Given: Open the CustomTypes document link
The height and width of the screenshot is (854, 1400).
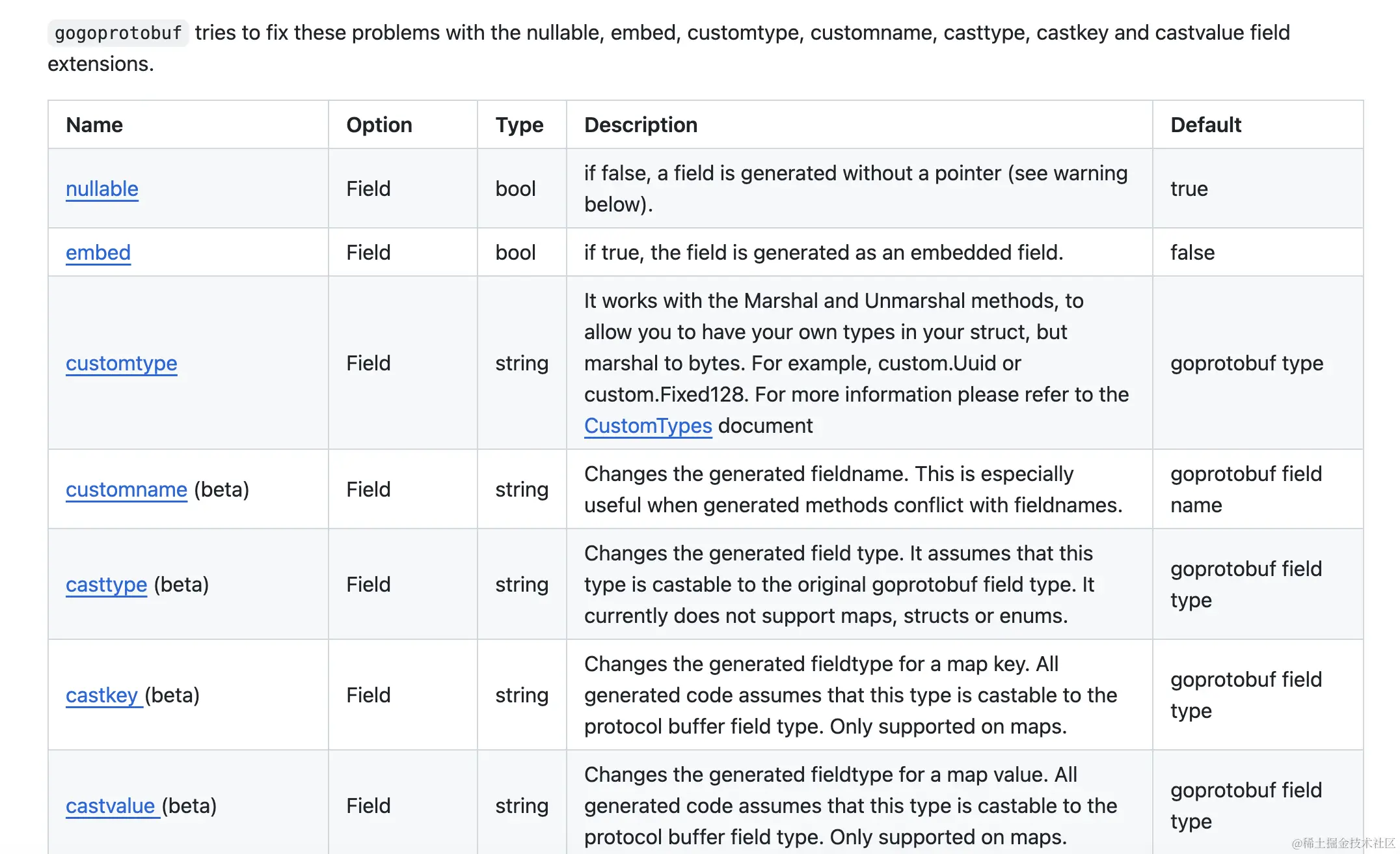Looking at the screenshot, I should (x=648, y=426).
